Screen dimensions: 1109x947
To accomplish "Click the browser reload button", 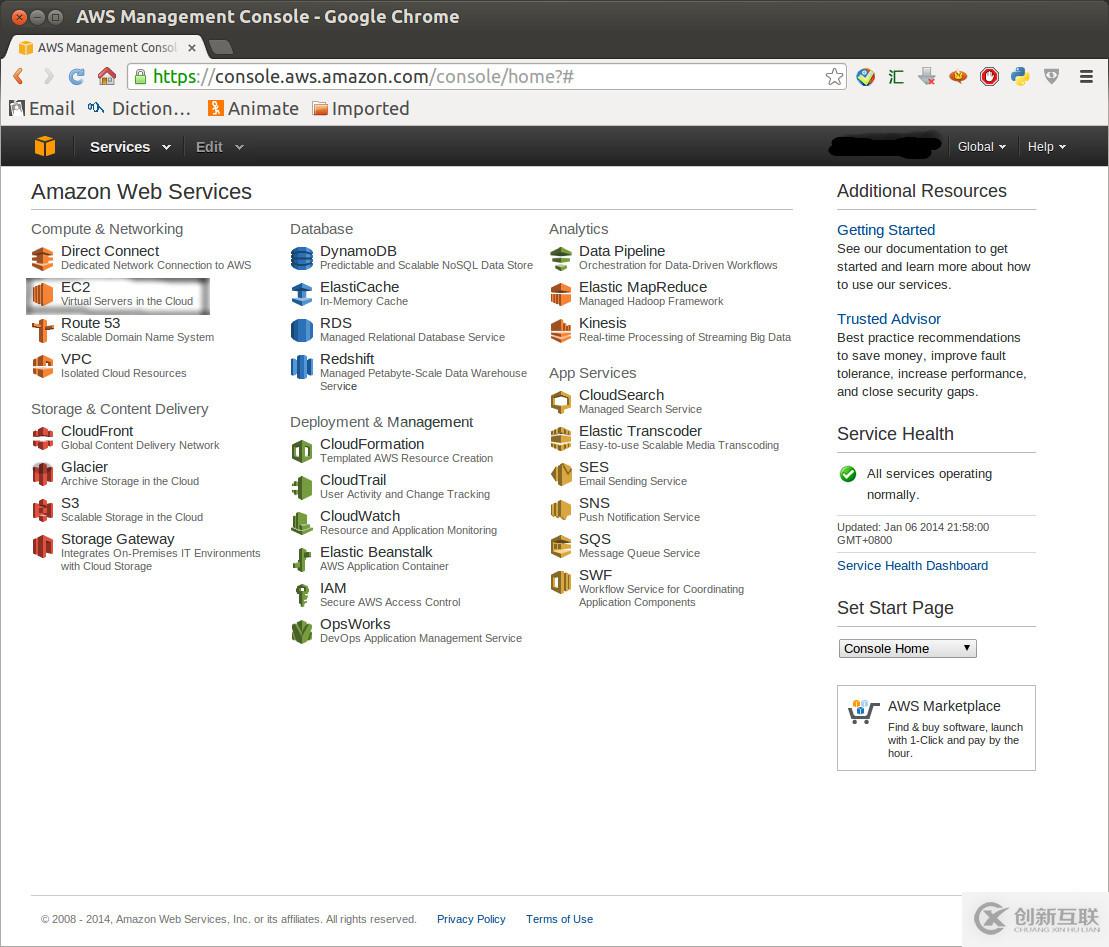I will click(76, 76).
